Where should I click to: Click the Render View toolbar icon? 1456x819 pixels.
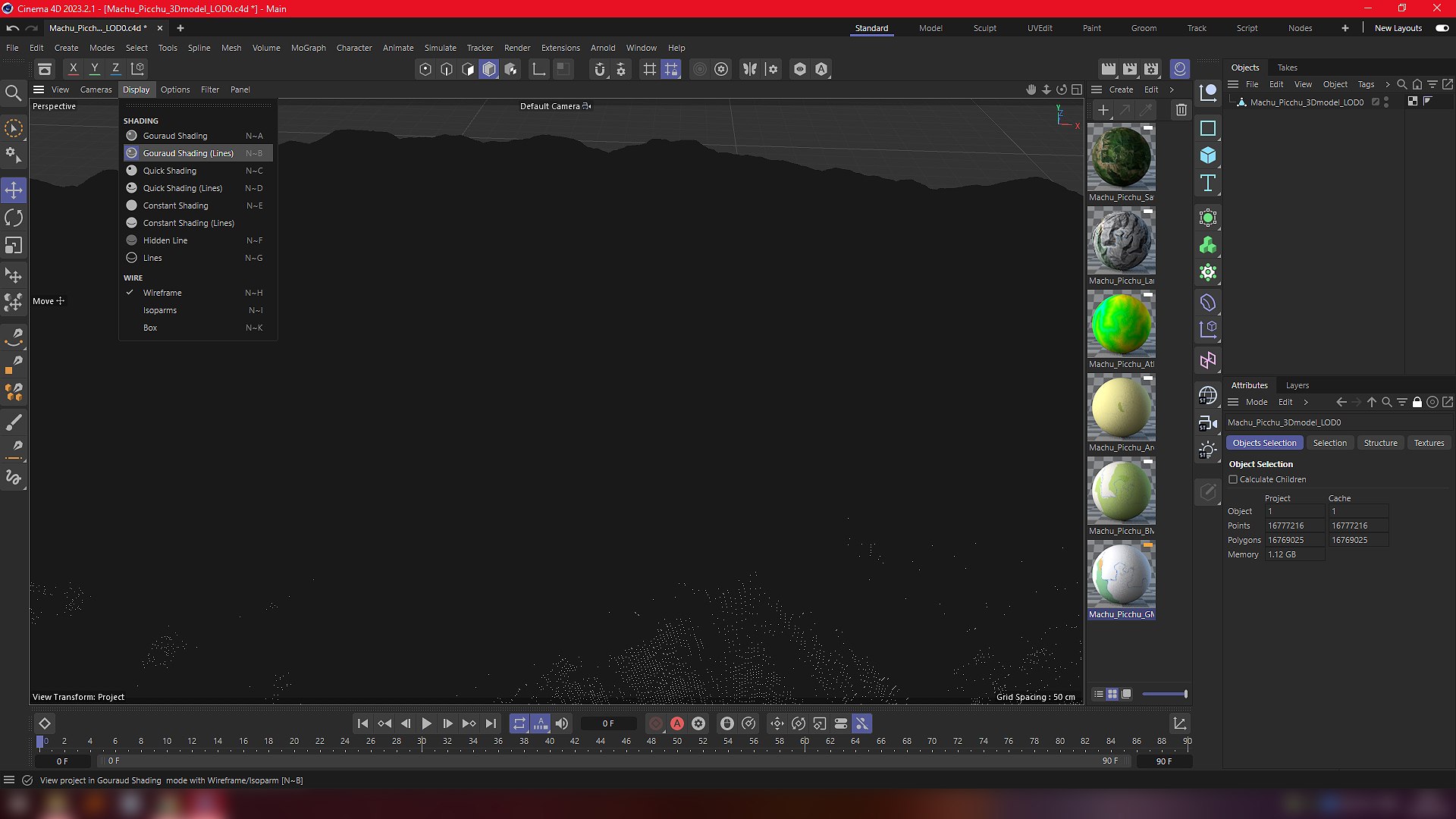1109,69
